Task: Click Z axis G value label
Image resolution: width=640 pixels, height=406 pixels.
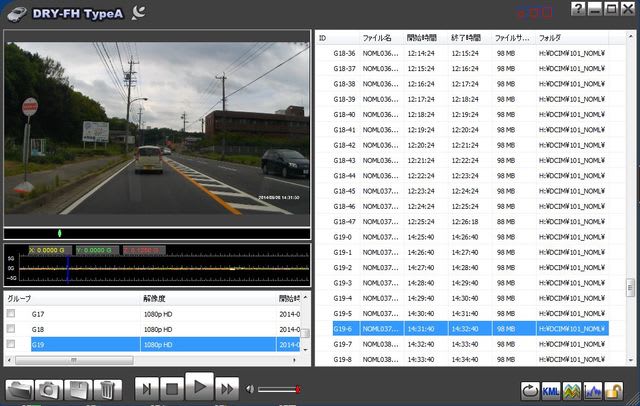Action: [x=144, y=250]
